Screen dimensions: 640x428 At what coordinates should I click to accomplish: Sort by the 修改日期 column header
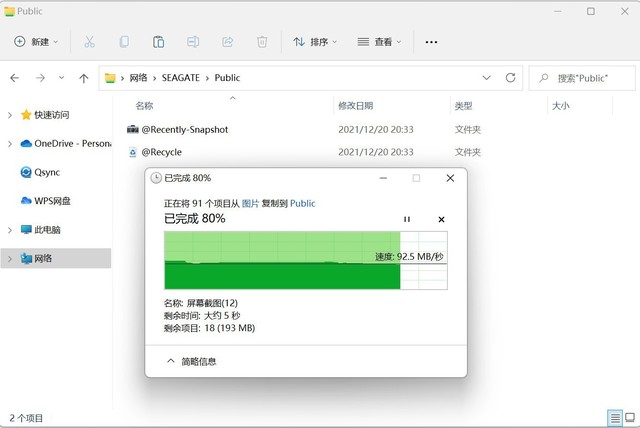[x=356, y=106]
